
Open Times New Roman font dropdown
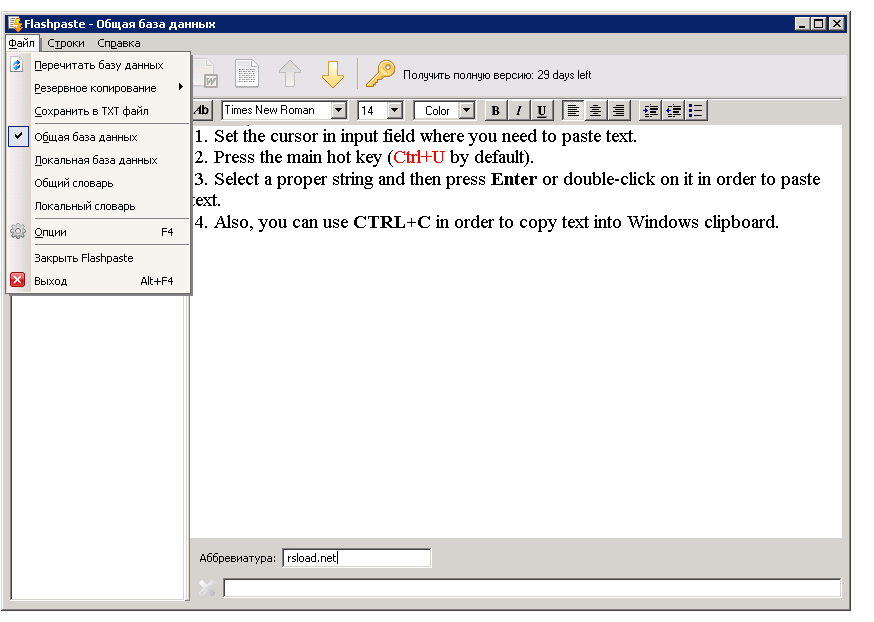[338, 110]
